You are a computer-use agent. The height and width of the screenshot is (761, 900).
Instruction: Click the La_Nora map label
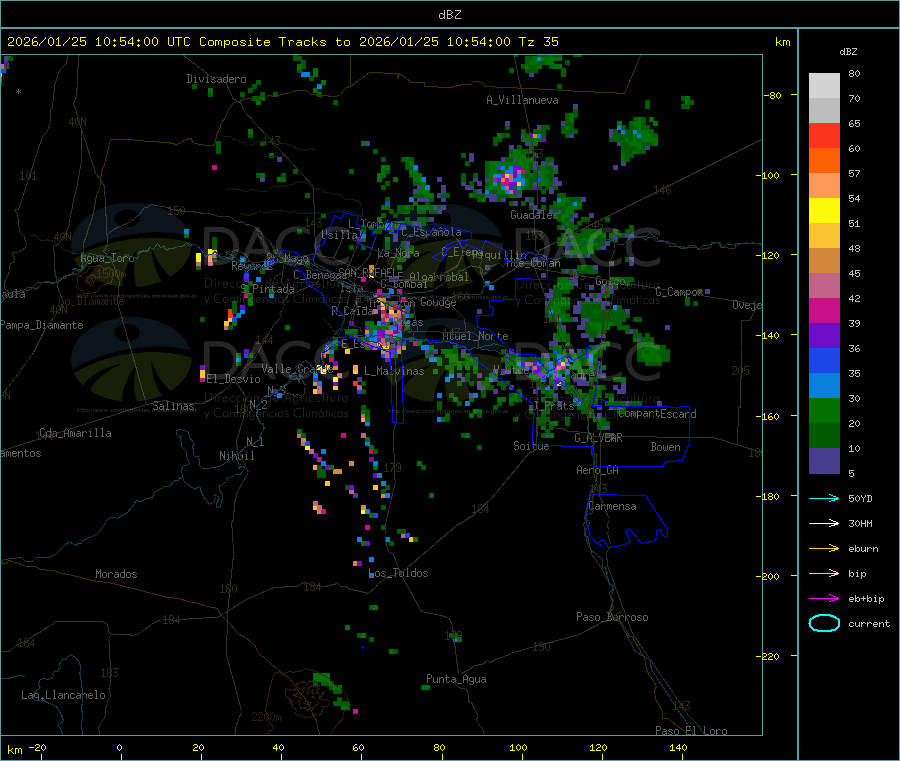(398, 253)
